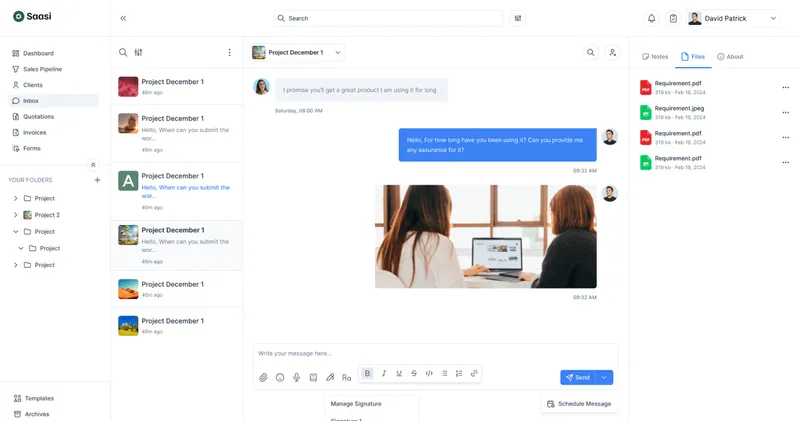Viewport: 800px width, 421px height.
Task: Open the conversation list filter sliders icon
Action: coord(138,52)
